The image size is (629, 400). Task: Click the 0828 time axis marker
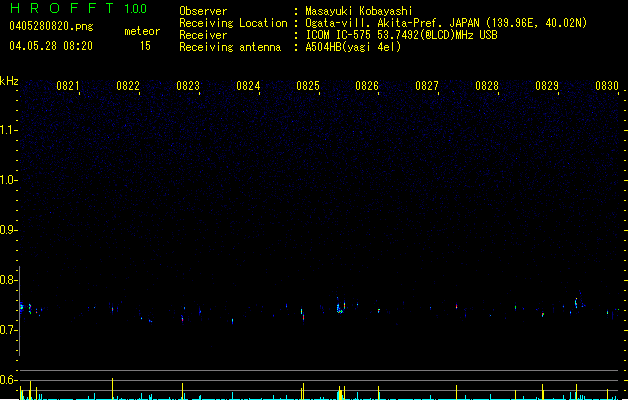[487, 85]
